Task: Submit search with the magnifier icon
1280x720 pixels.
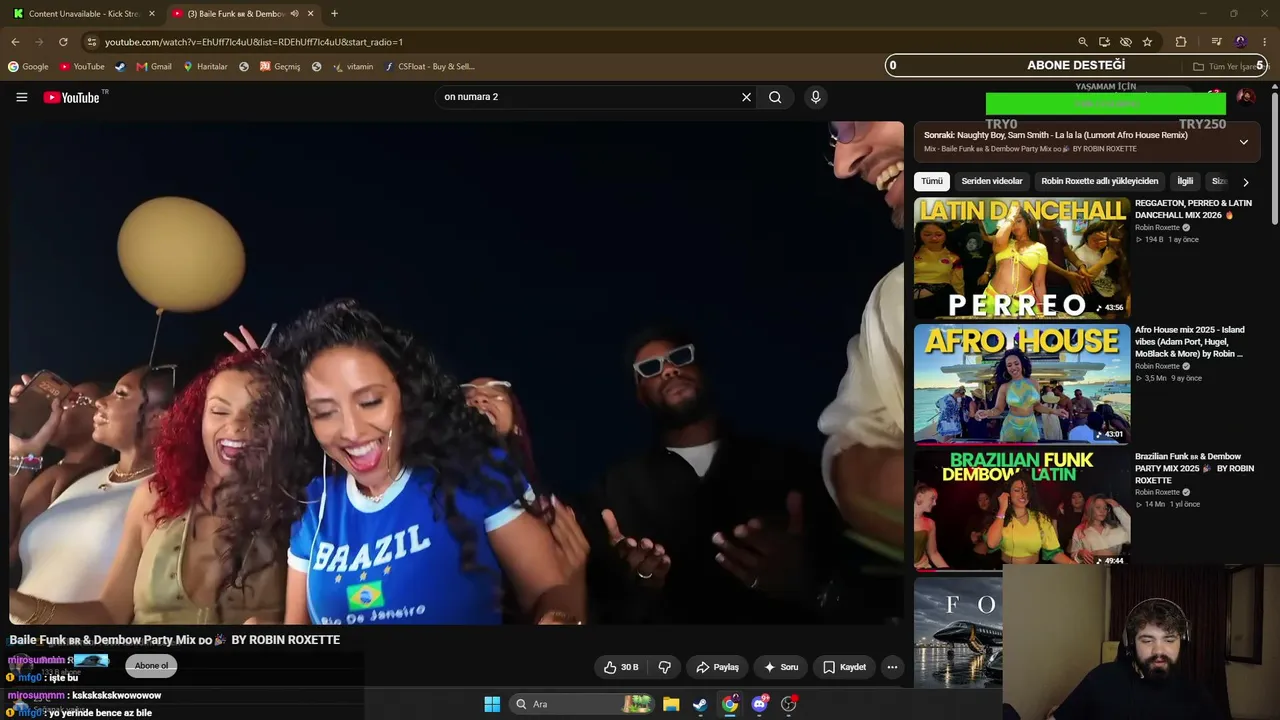Action: pyautogui.click(x=775, y=97)
